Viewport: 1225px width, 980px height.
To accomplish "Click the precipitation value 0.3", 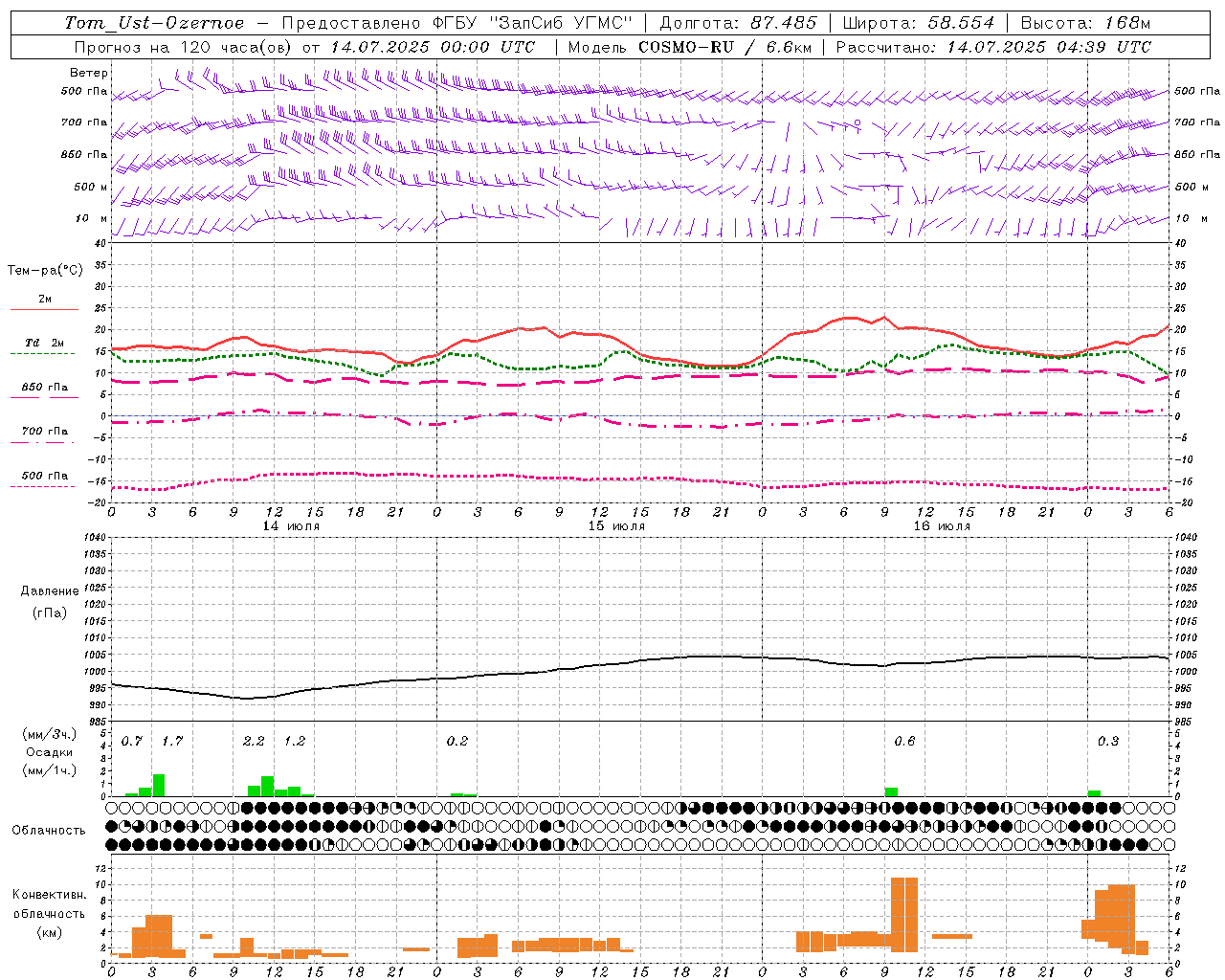I will 1108,742.
